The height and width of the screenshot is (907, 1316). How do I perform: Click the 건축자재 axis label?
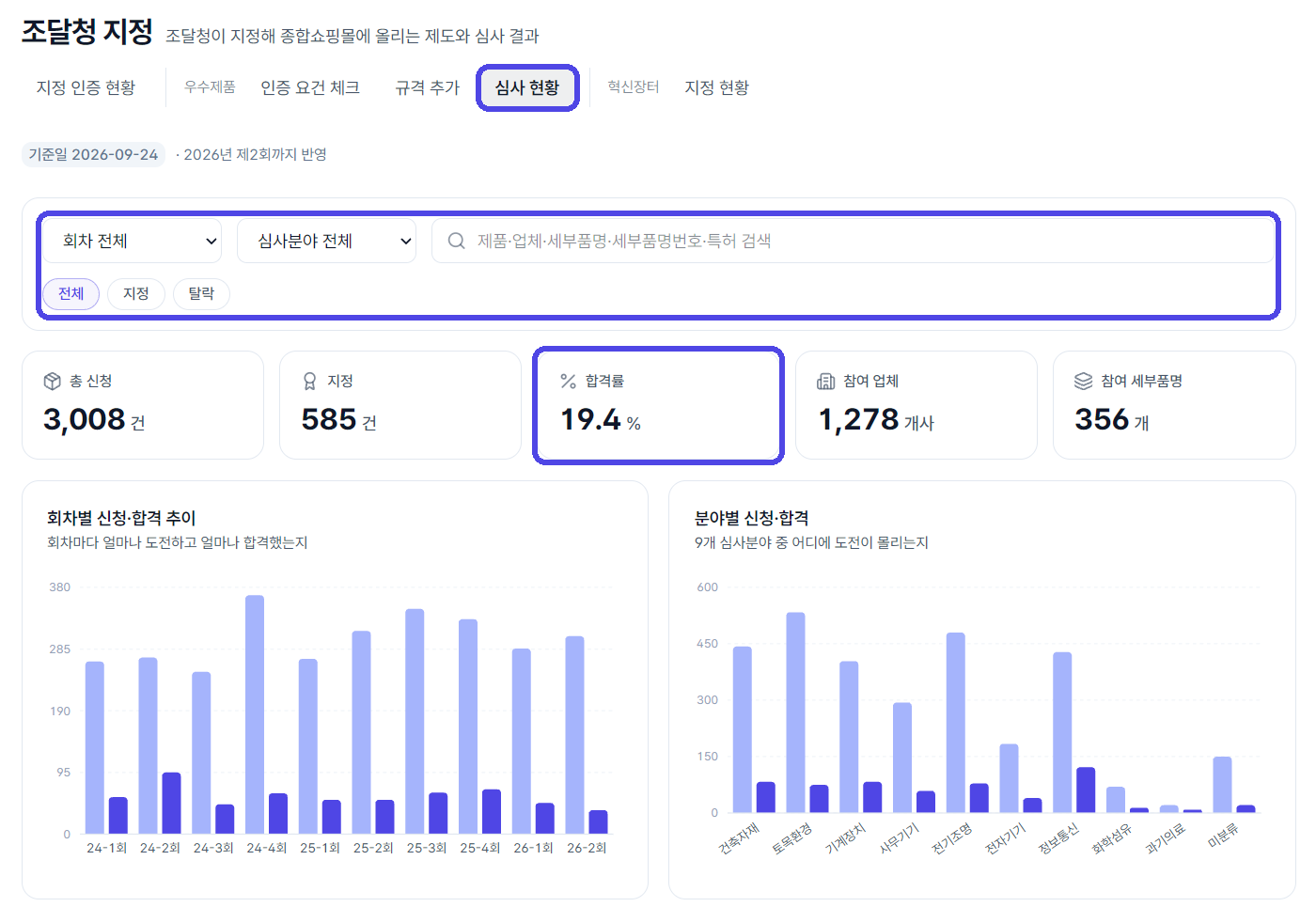[739, 838]
